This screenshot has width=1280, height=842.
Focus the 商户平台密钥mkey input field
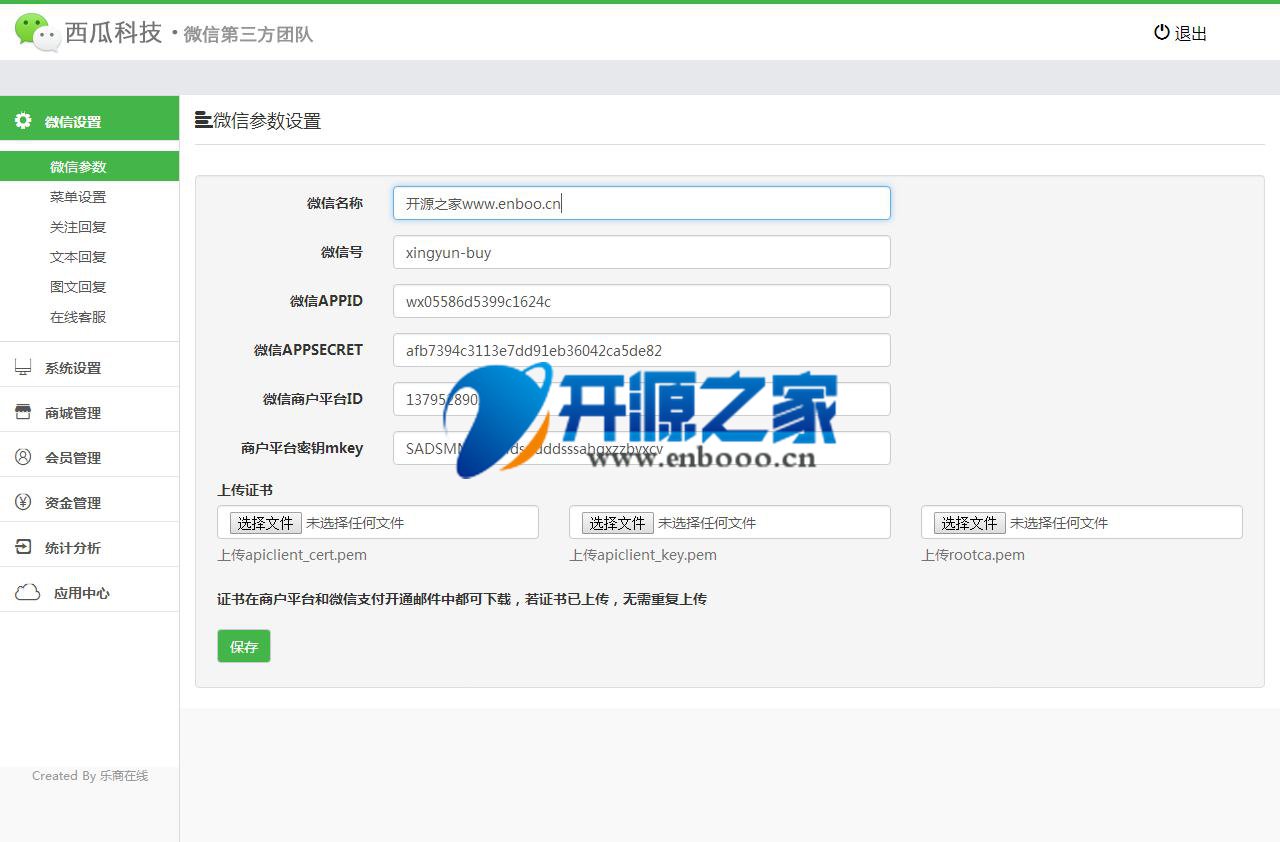click(x=642, y=448)
